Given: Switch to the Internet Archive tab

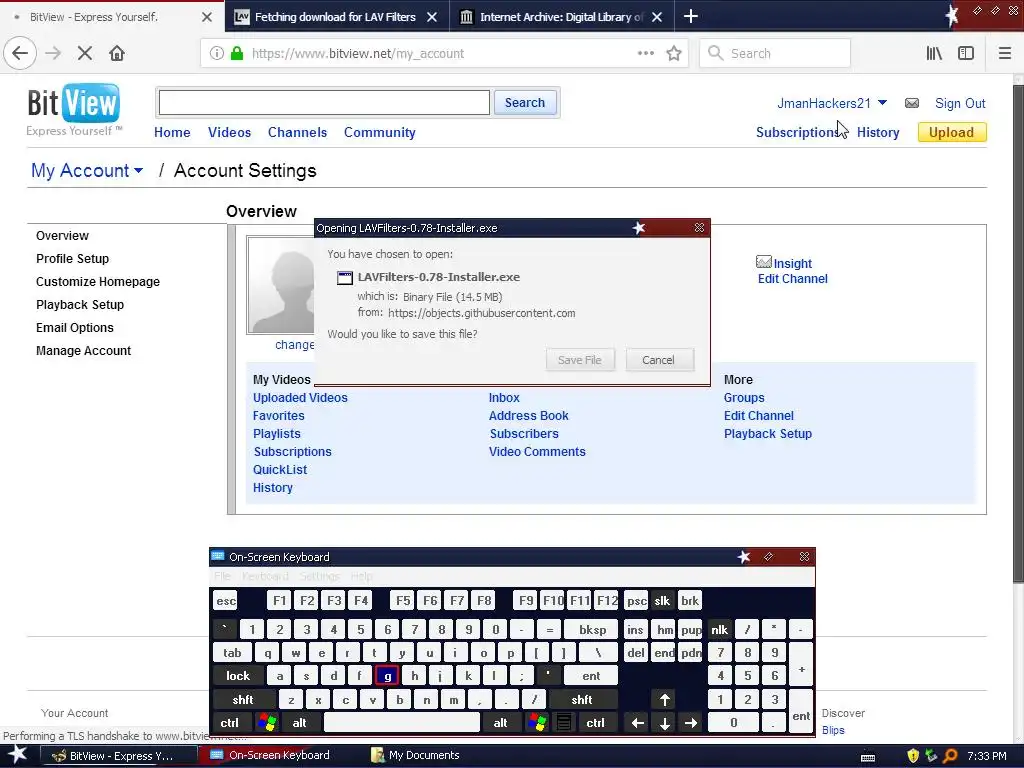Looking at the screenshot, I should pyautogui.click(x=562, y=17).
